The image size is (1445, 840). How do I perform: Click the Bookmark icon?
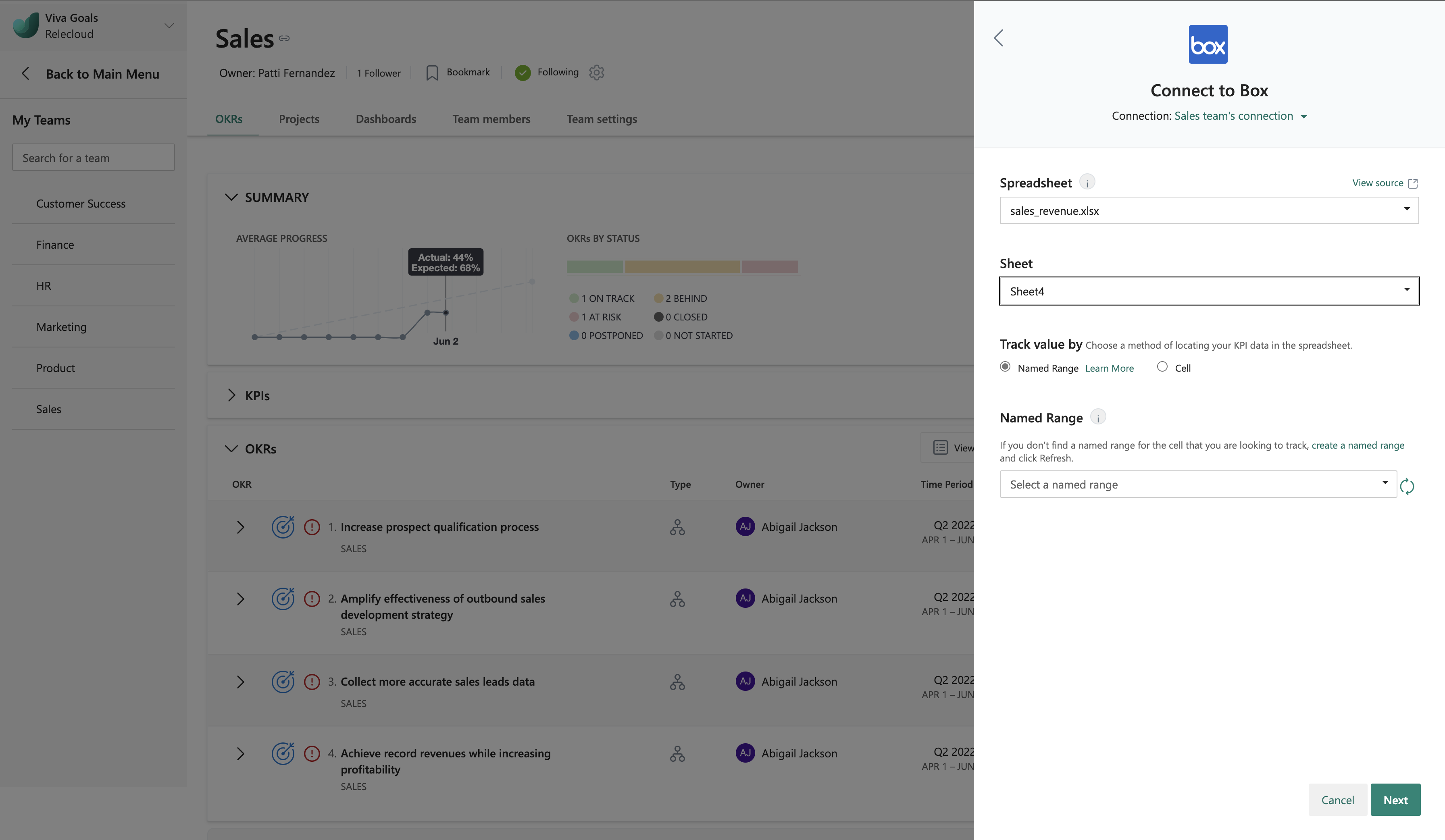pyautogui.click(x=432, y=73)
